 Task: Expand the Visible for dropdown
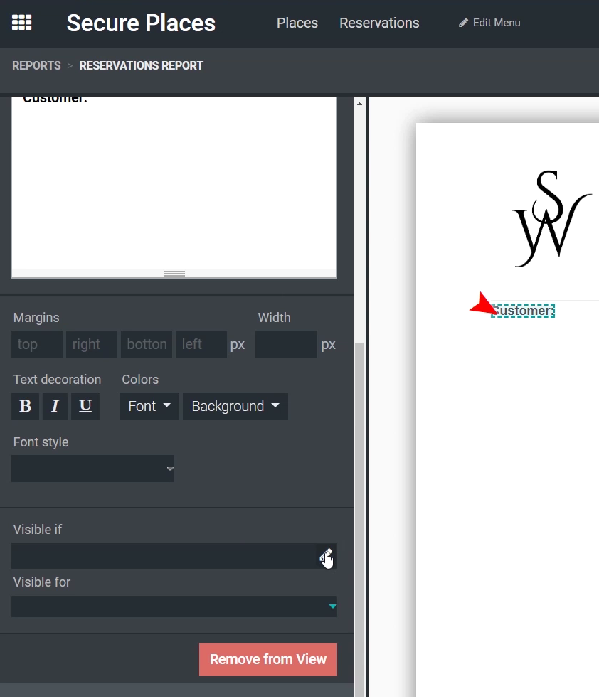pyautogui.click(x=174, y=606)
